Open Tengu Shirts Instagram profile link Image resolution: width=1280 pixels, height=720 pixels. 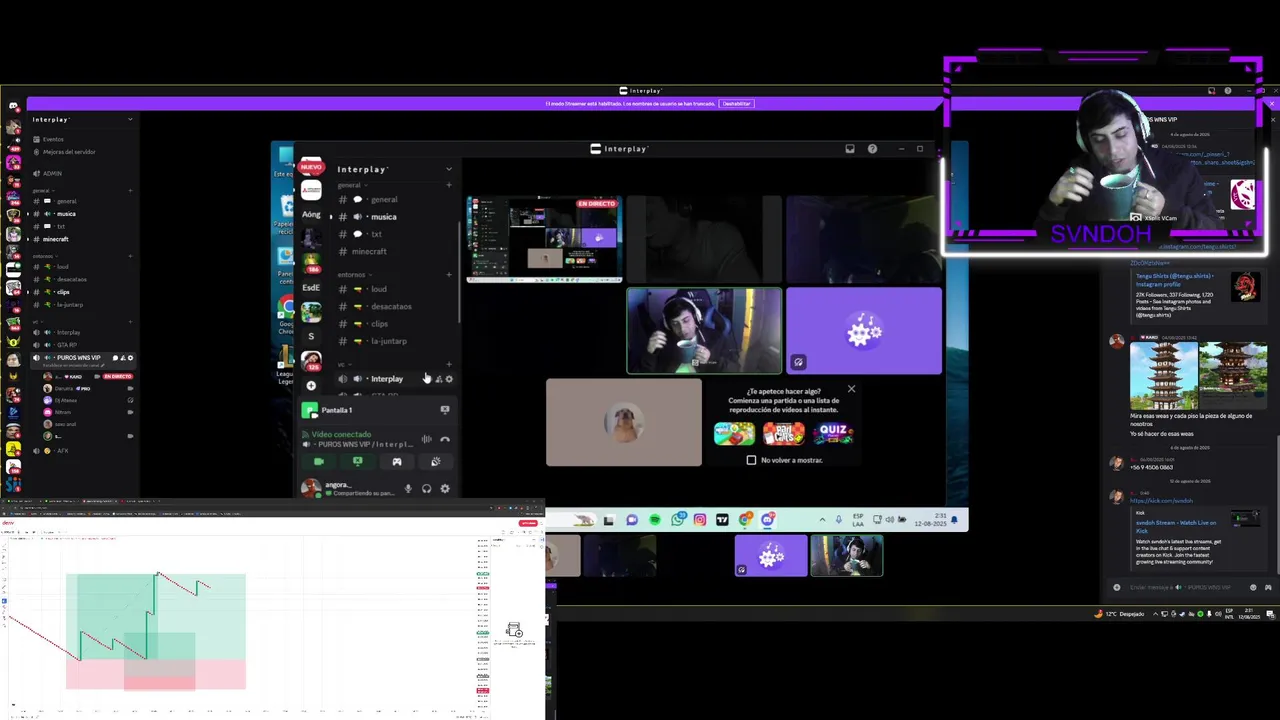(x=1174, y=280)
